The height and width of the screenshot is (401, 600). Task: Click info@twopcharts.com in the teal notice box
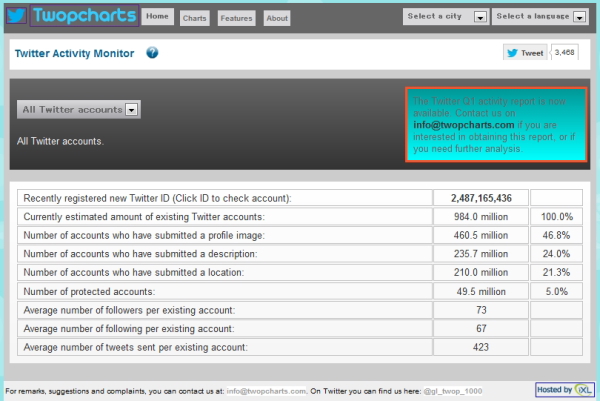click(x=463, y=125)
